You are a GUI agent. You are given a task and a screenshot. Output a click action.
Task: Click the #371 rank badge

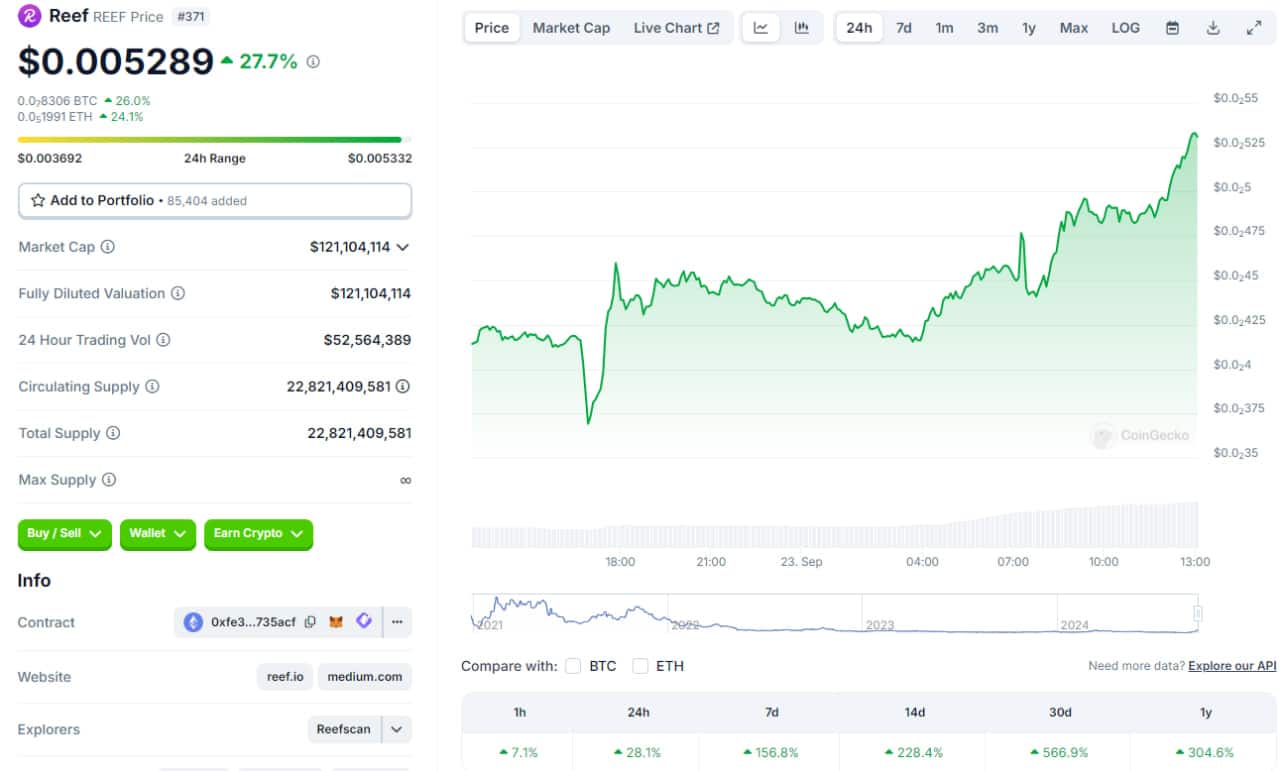click(x=190, y=16)
